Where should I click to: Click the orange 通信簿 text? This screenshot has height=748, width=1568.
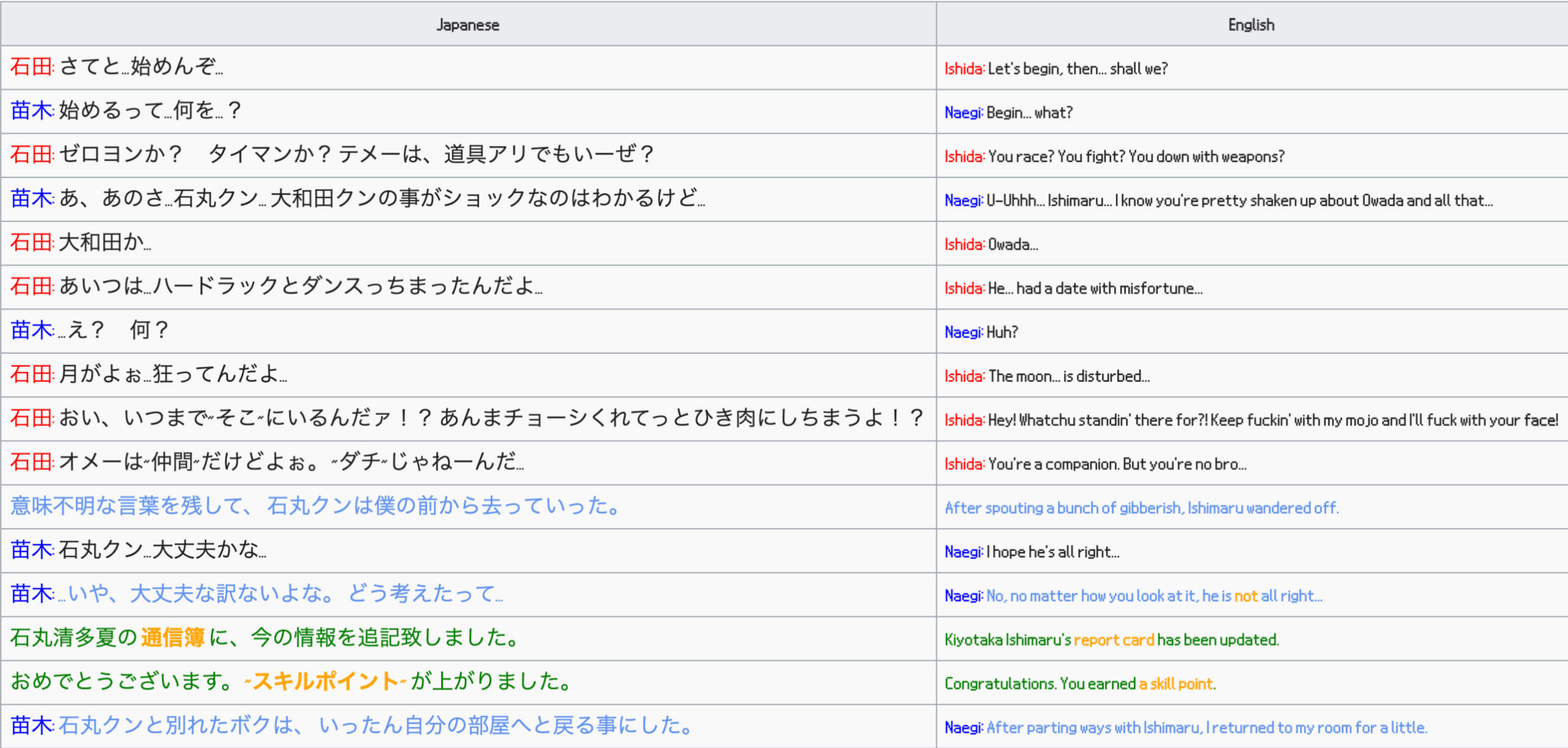click(172, 638)
